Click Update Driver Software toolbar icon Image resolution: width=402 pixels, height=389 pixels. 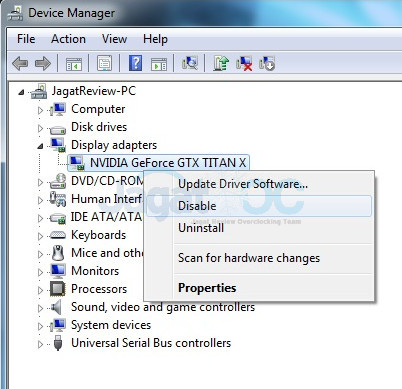221,63
